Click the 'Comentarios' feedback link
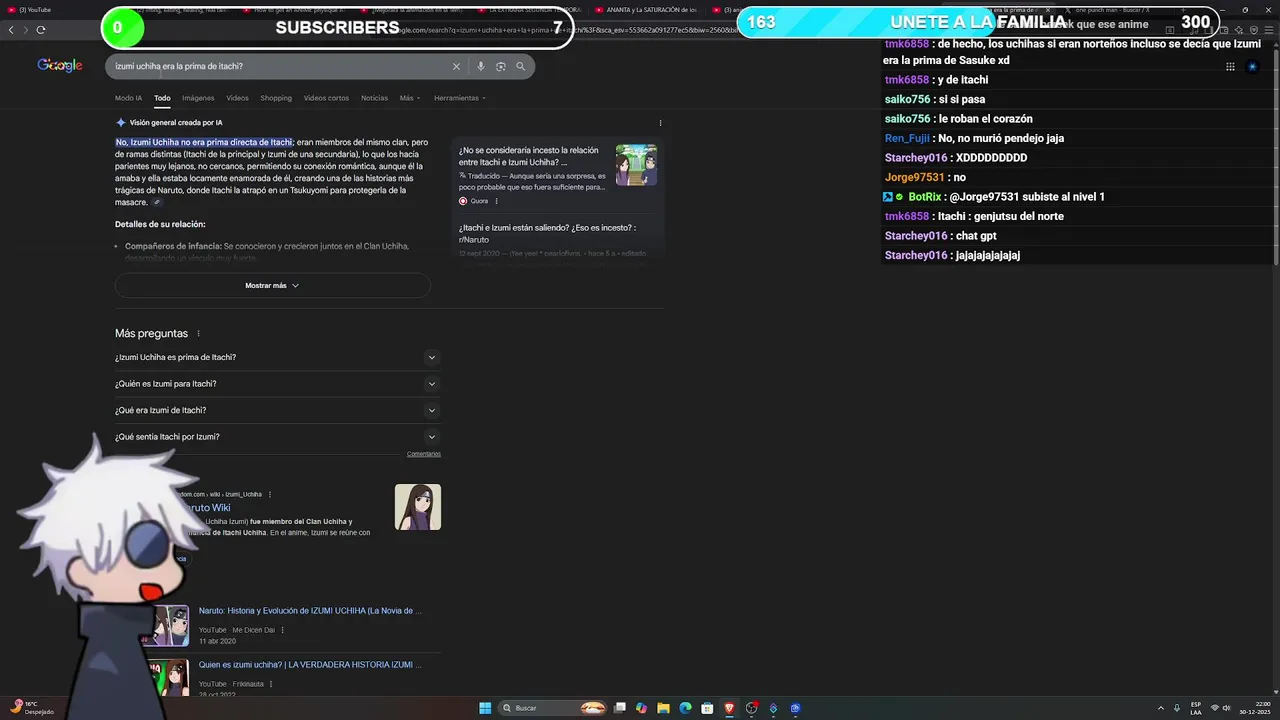Screen dimensions: 1280x720 click(x=424, y=454)
